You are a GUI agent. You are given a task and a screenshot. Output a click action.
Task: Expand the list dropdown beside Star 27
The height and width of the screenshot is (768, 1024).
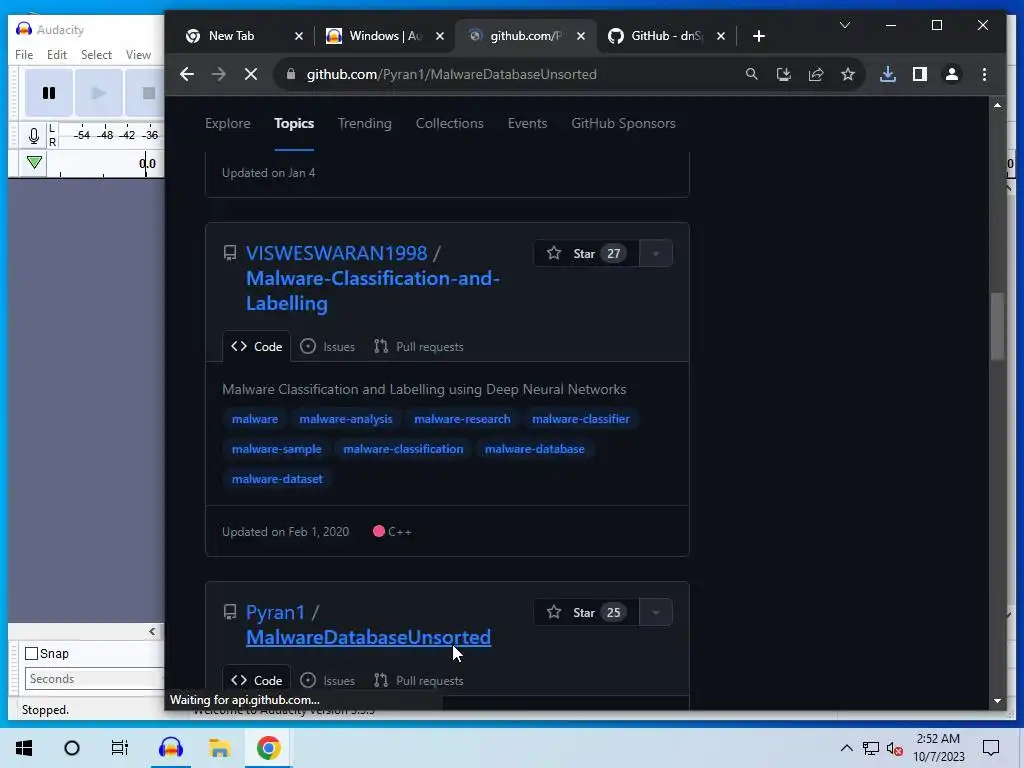pyautogui.click(x=656, y=253)
